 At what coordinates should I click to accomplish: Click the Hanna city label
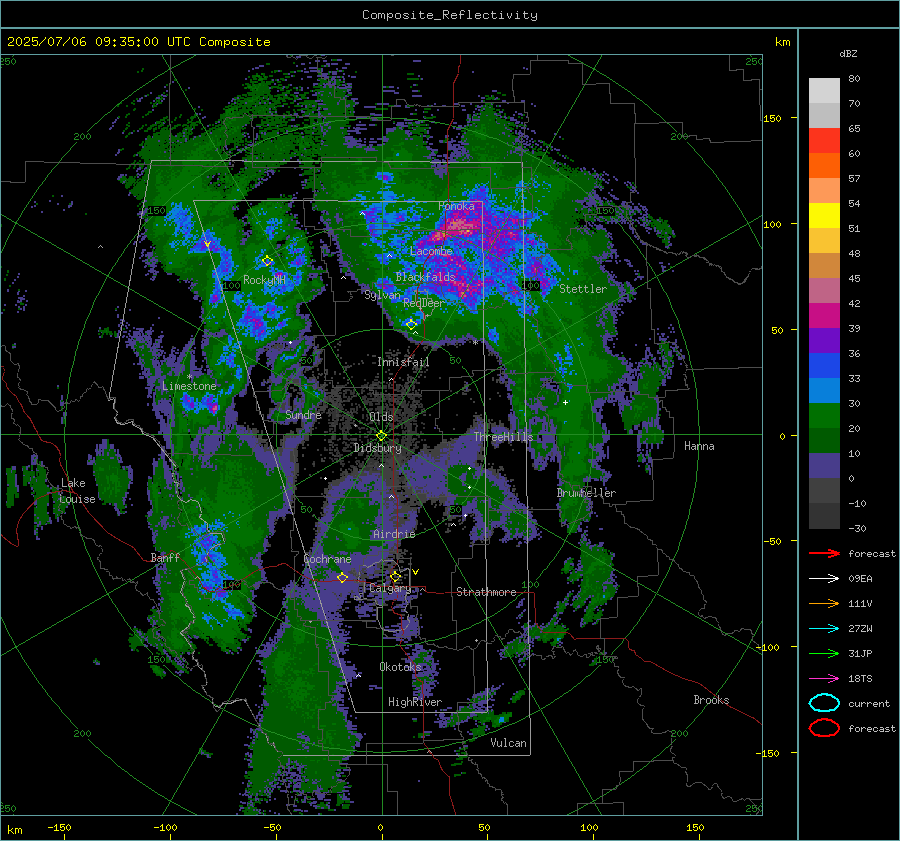point(699,446)
